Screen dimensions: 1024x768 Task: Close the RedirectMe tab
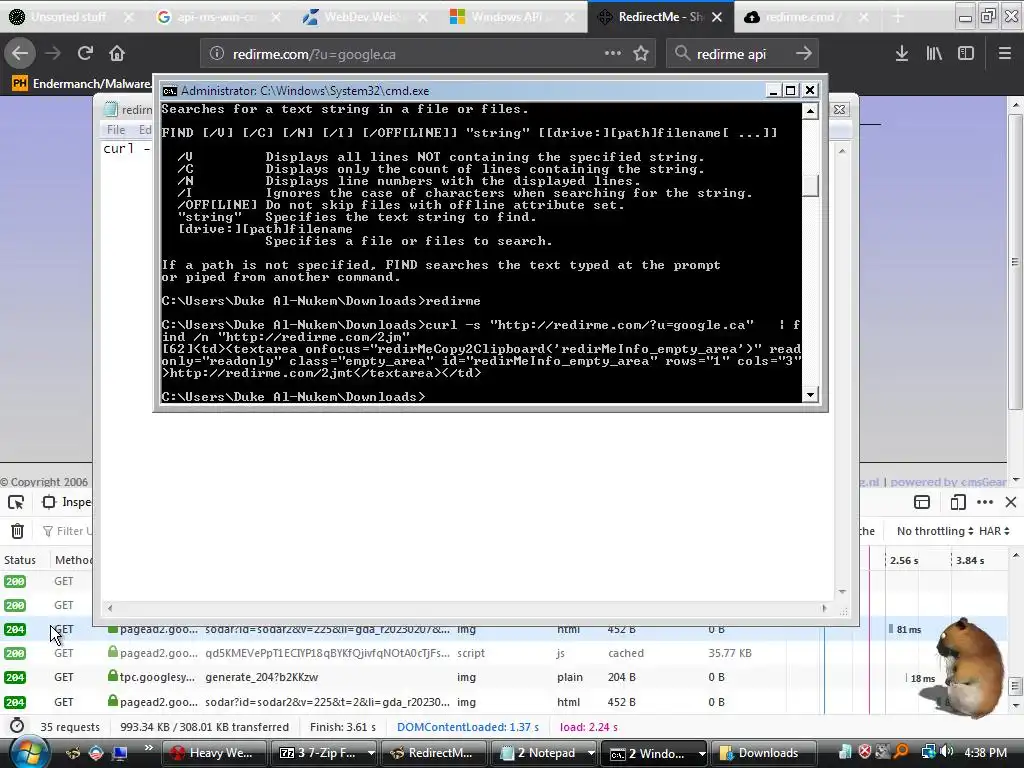click(717, 17)
